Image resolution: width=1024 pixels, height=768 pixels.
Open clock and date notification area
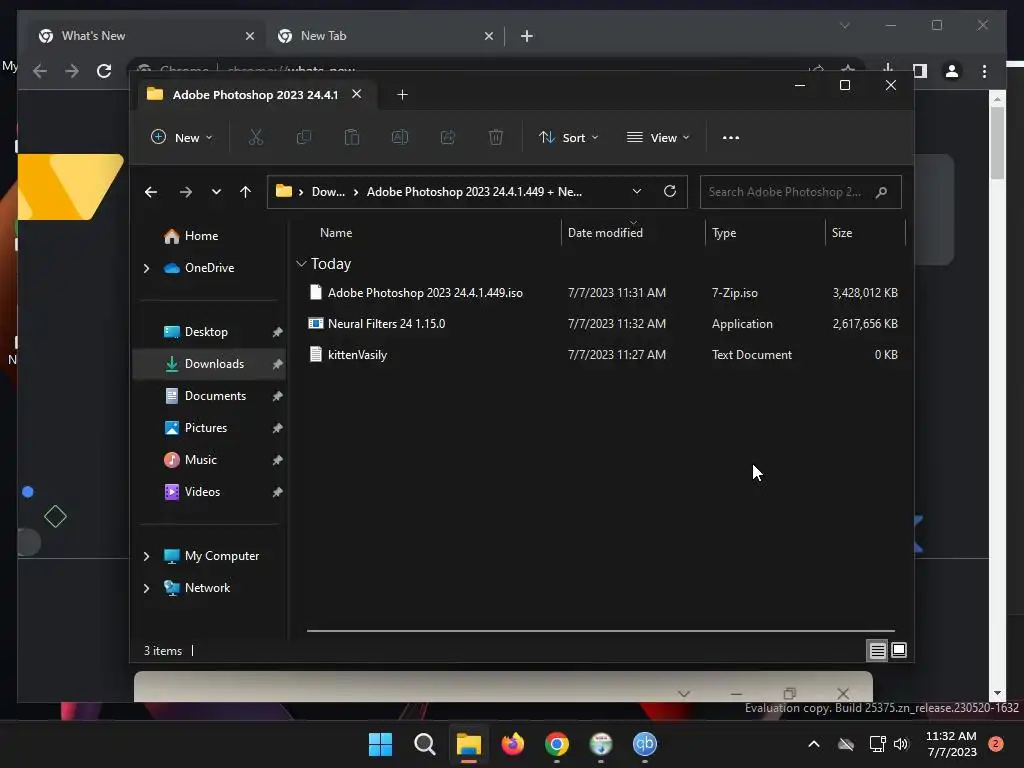tap(951, 744)
